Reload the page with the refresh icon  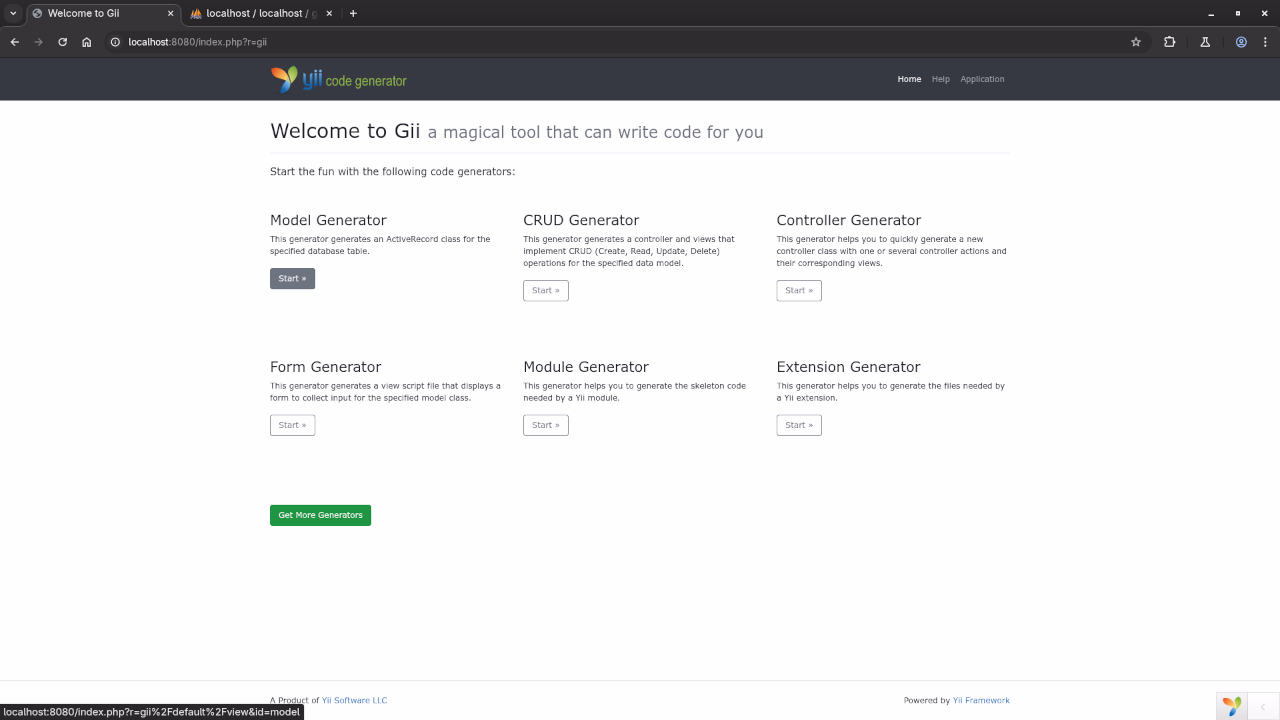62,42
